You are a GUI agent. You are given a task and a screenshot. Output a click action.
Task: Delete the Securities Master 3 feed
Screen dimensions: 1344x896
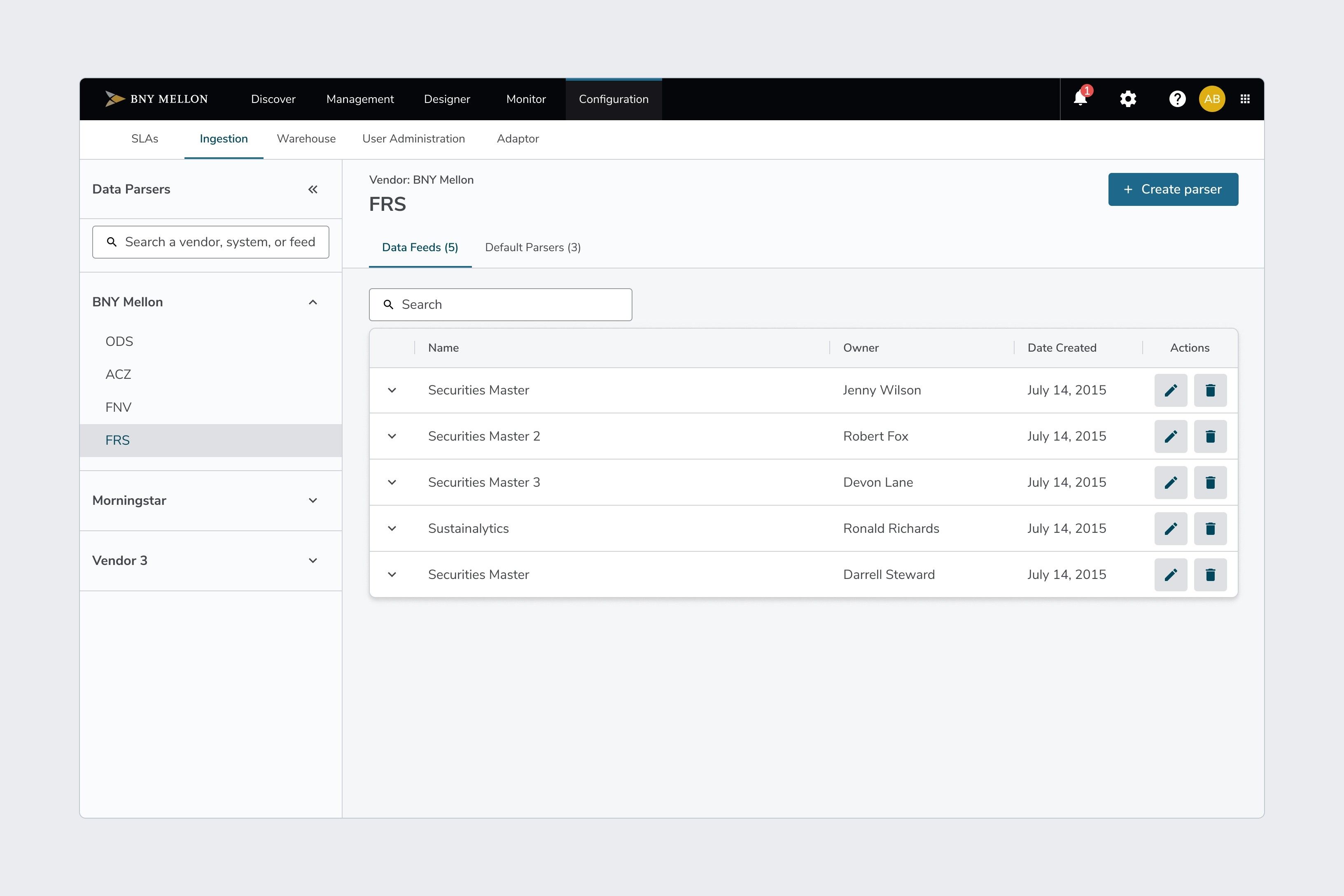pyautogui.click(x=1210, y=482)
